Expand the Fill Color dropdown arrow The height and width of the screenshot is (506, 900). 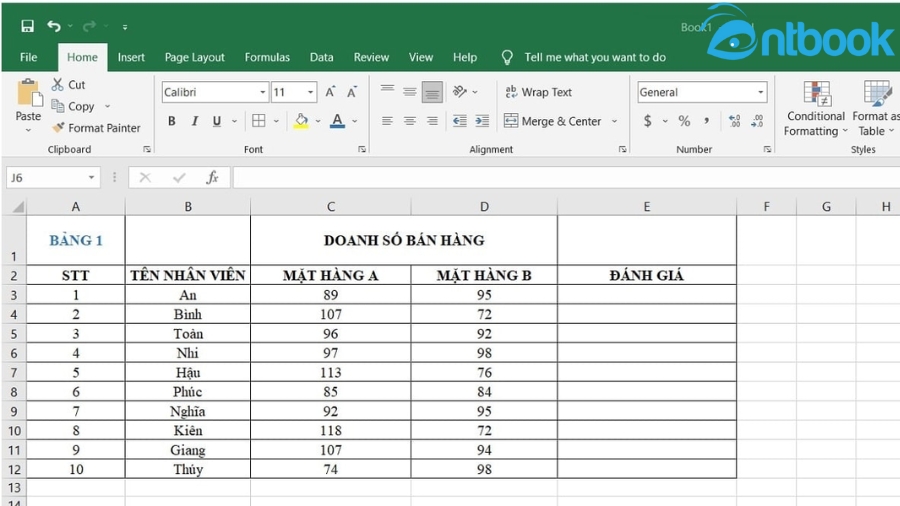point(318,121)
